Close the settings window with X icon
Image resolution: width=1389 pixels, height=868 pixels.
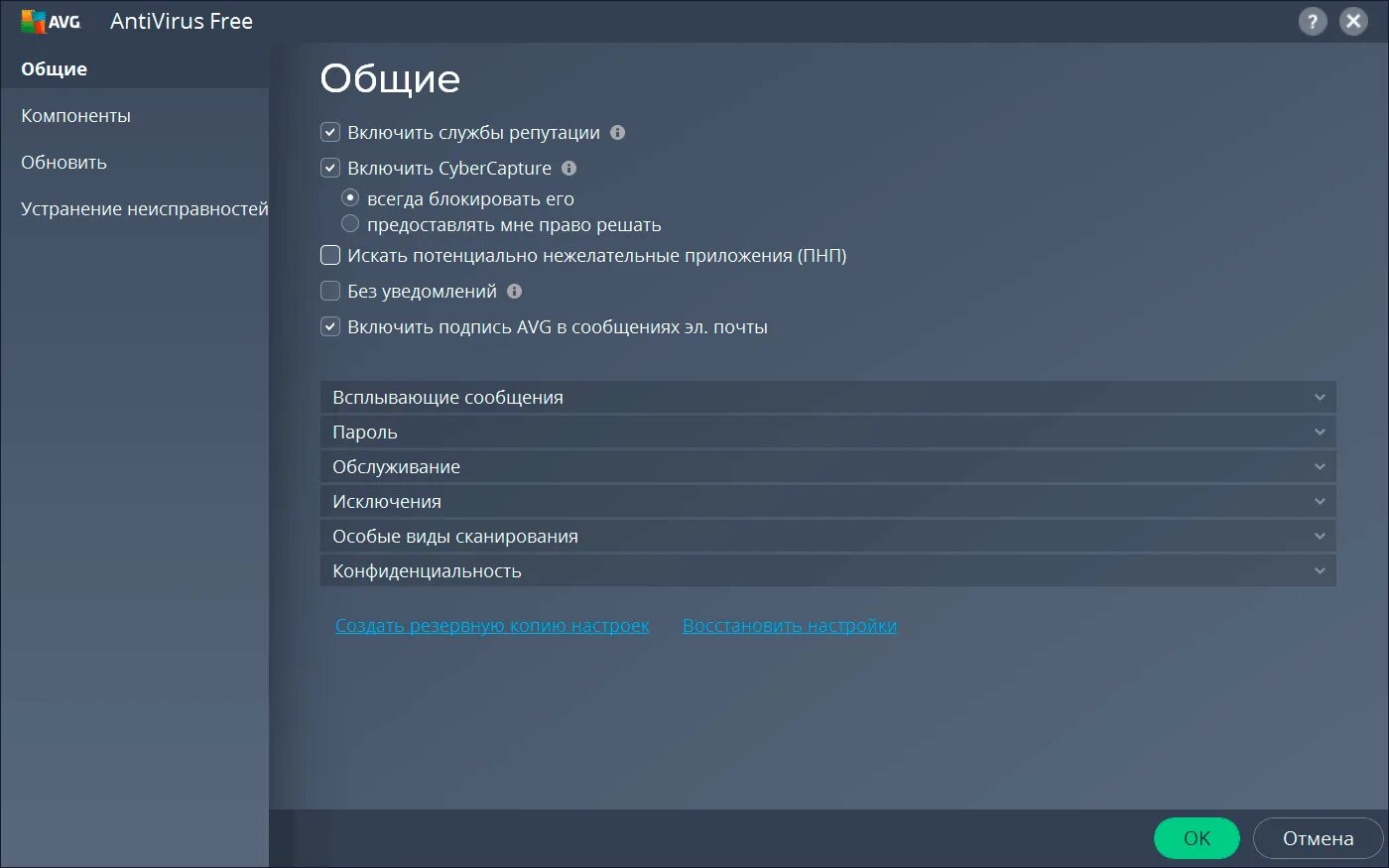[x=1353, y=21]
